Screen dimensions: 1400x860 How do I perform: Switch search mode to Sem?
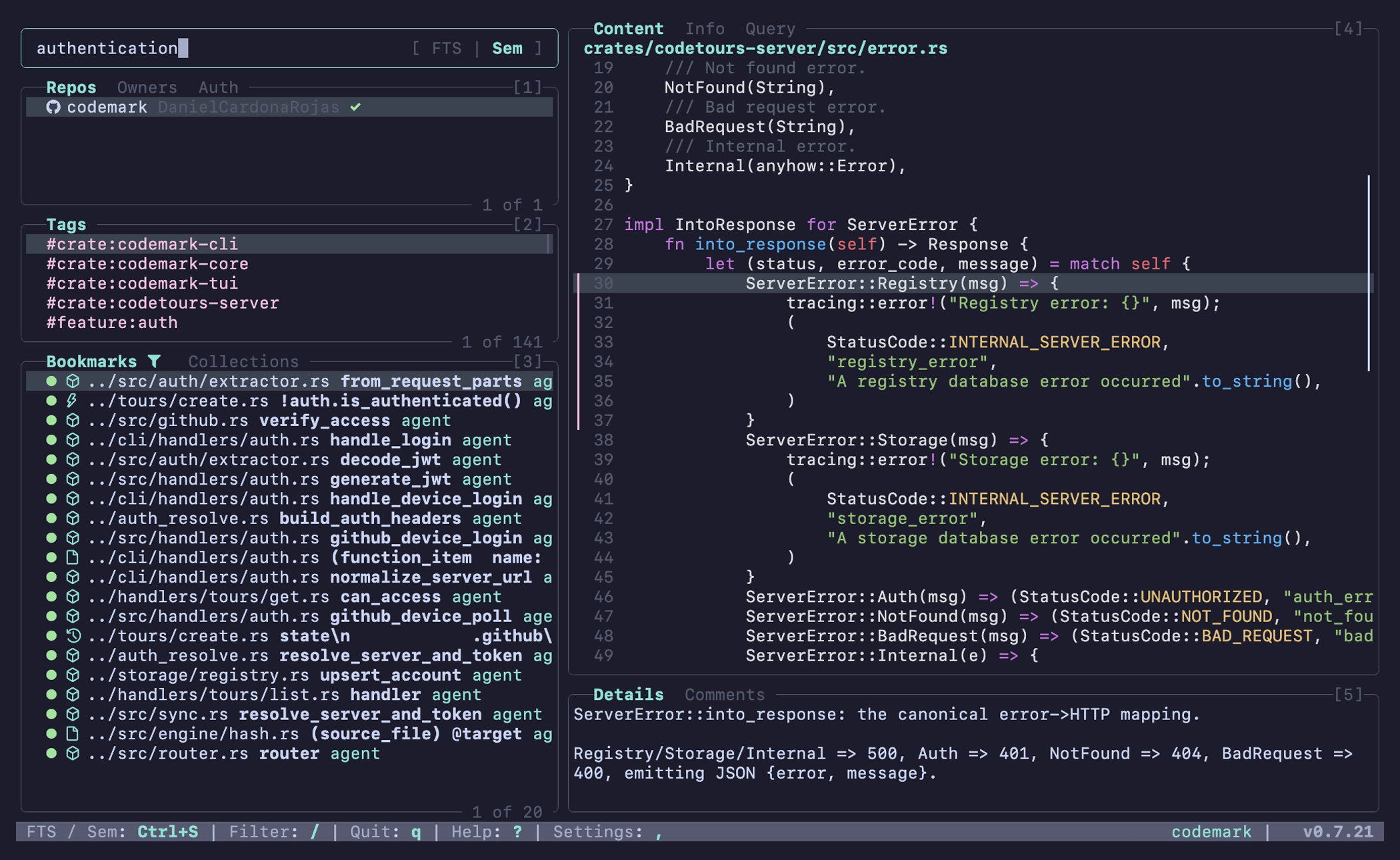point(507,48)
